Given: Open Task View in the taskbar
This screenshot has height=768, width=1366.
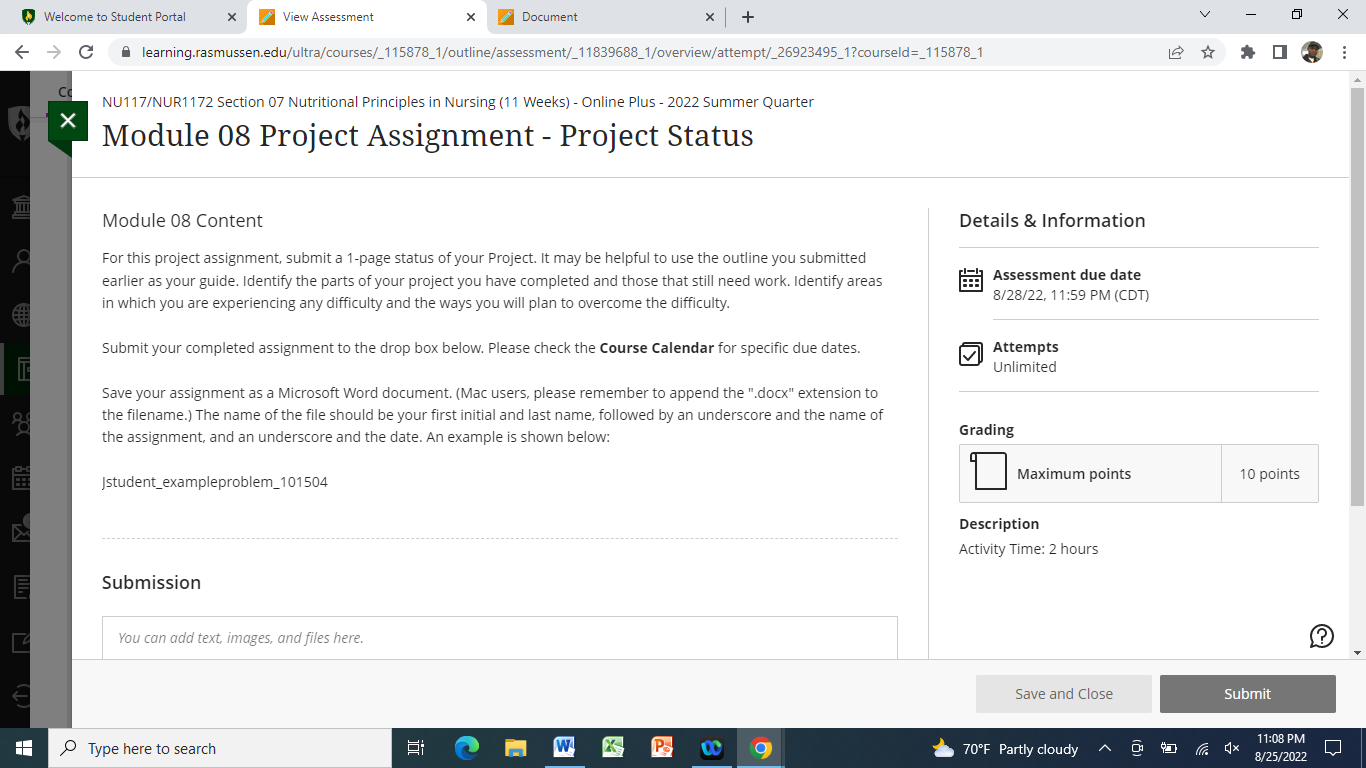Looking at the screenshot, I should [x=416, y=748].
